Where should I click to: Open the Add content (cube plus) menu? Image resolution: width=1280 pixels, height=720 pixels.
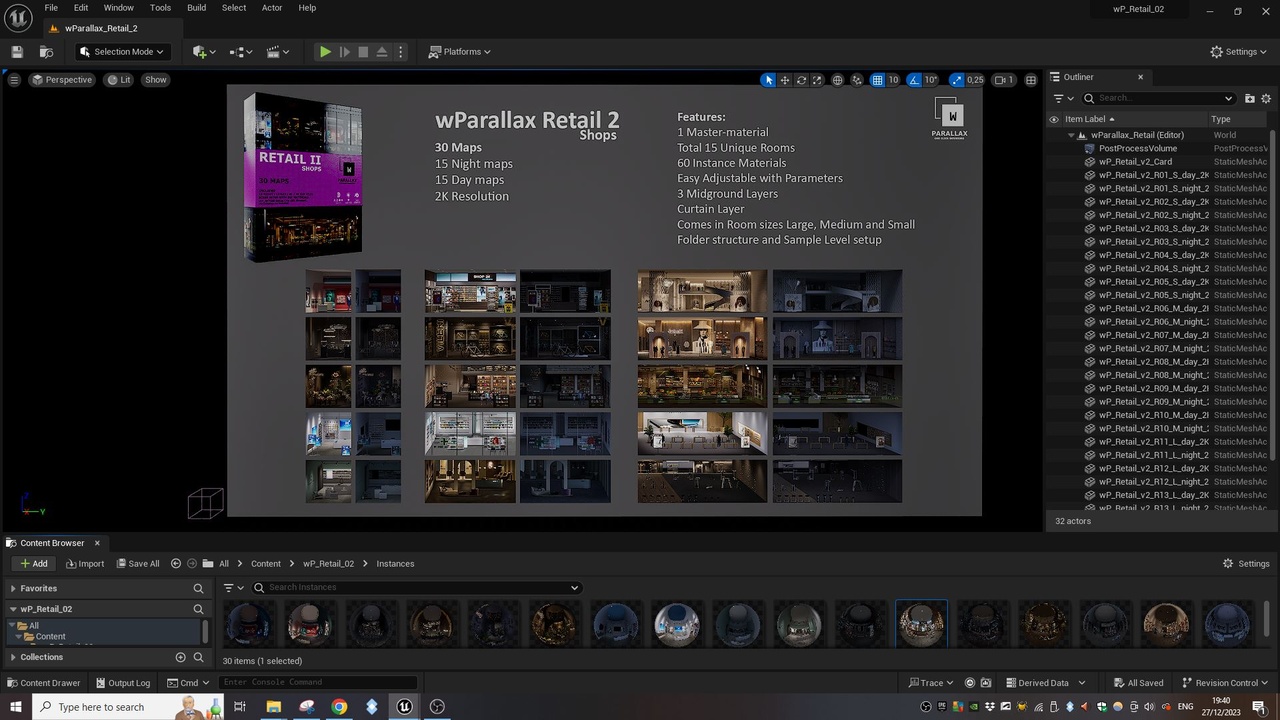pyautogui.click(x=204, y=52)
